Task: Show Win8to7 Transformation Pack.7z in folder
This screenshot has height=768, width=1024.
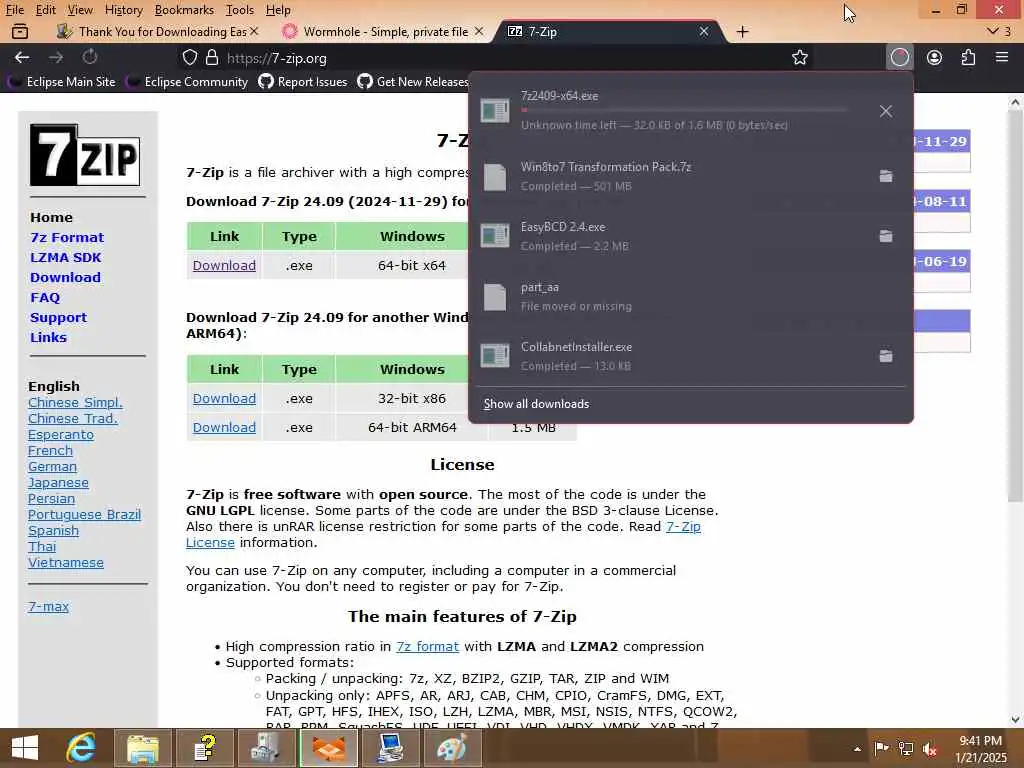Action: pos(886,176)
